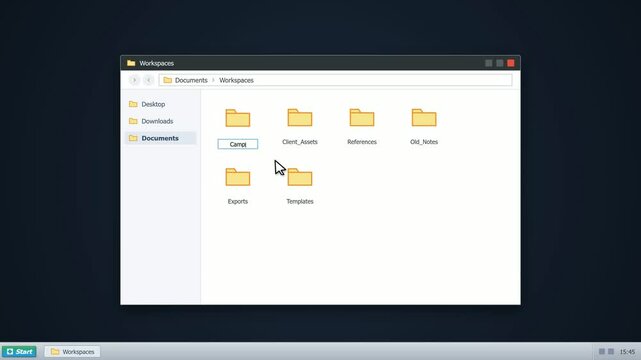
Task: Click Workspaces in the breadcrumb path
Action: 236,80
